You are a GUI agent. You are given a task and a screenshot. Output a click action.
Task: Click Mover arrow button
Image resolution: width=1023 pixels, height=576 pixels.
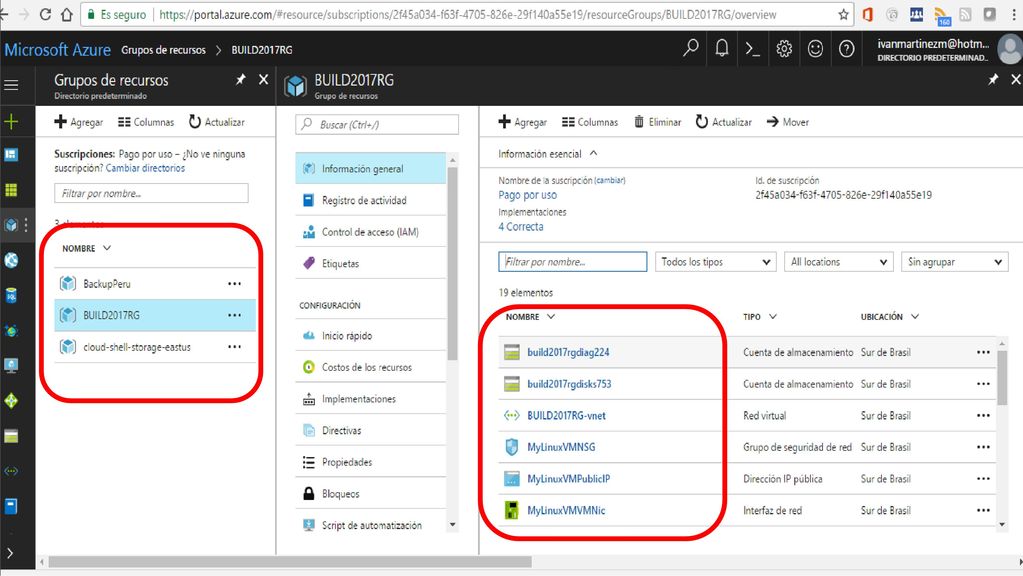tap(787, 122)
